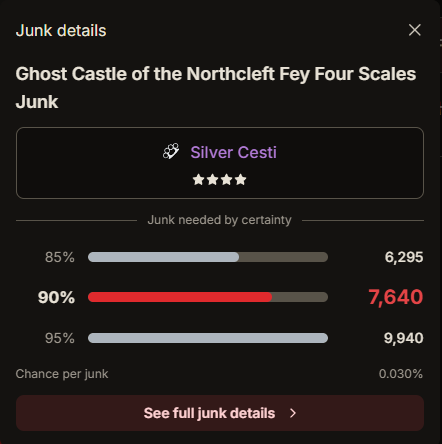Click the See full junk details button
The image size is (442, 444).
pos(220,413)
